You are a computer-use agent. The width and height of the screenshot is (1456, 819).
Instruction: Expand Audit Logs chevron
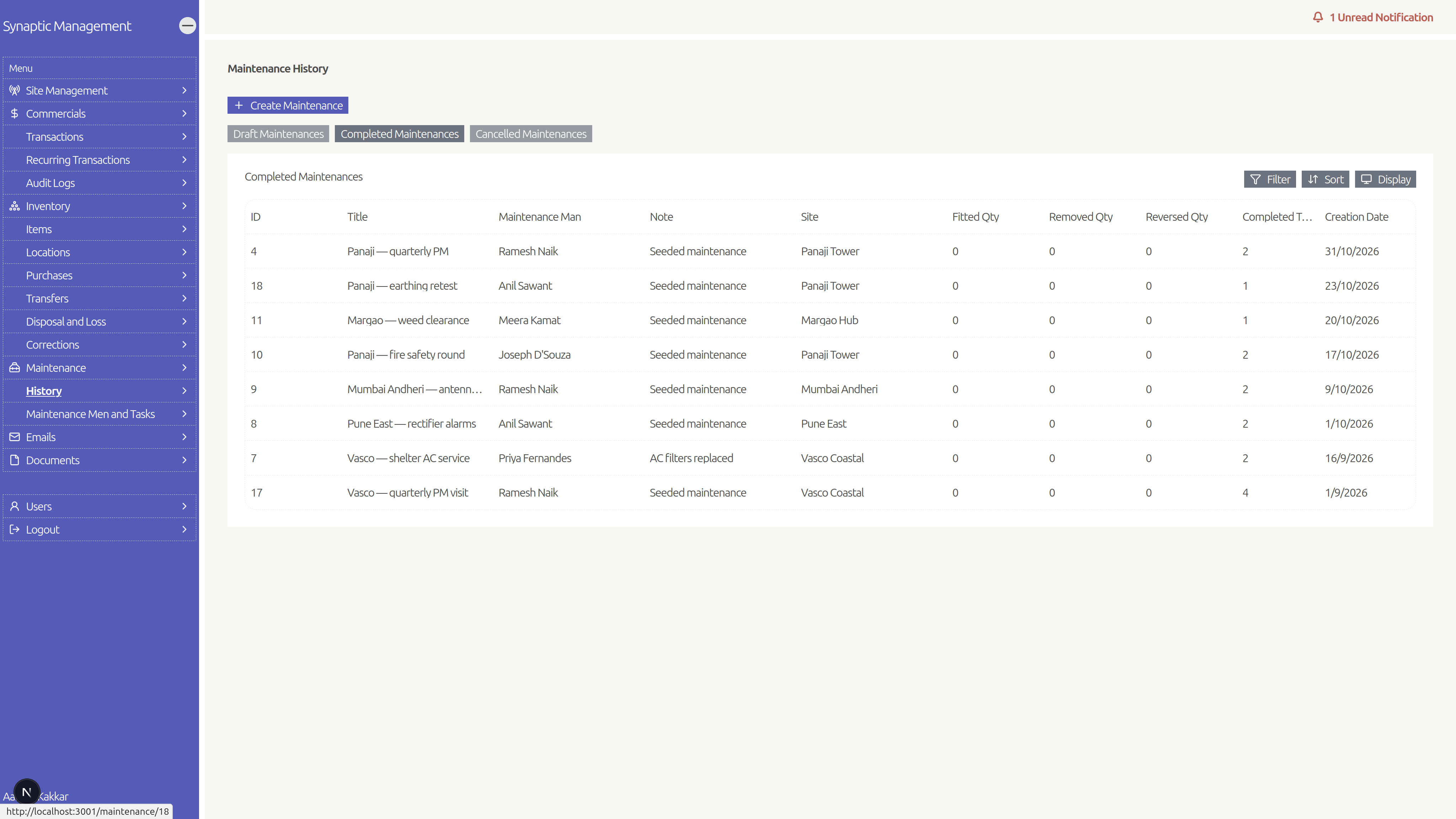click(x=184, y=183)
